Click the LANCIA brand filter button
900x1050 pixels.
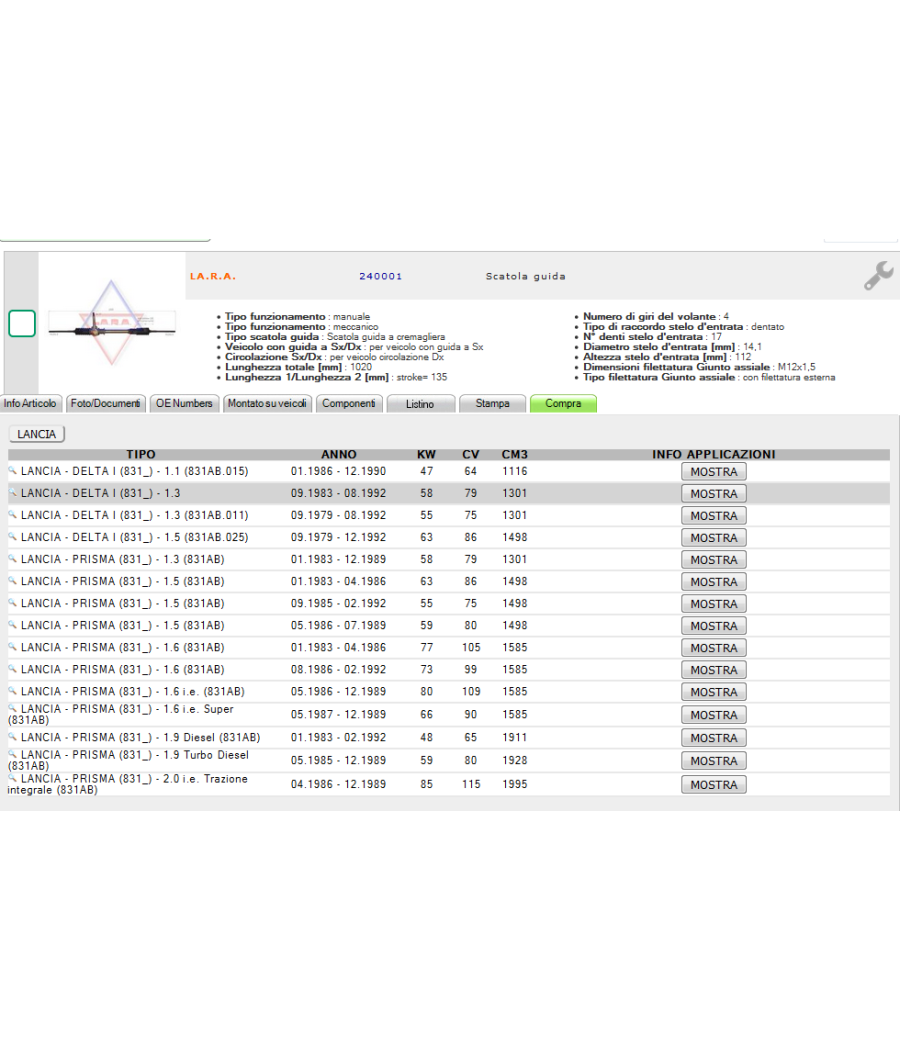pos(36,434)
